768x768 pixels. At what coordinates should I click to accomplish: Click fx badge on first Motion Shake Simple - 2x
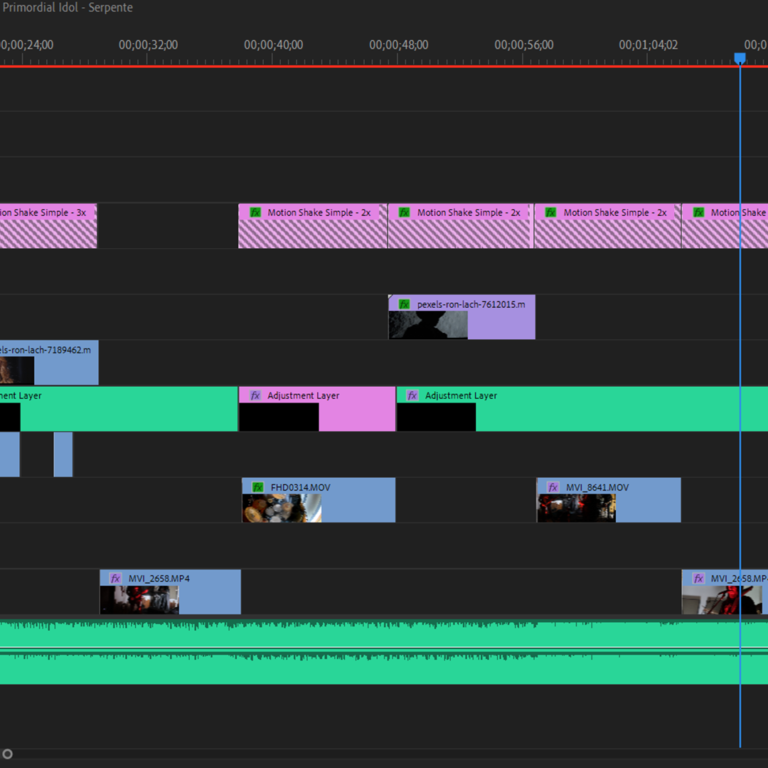click(255, 212)
